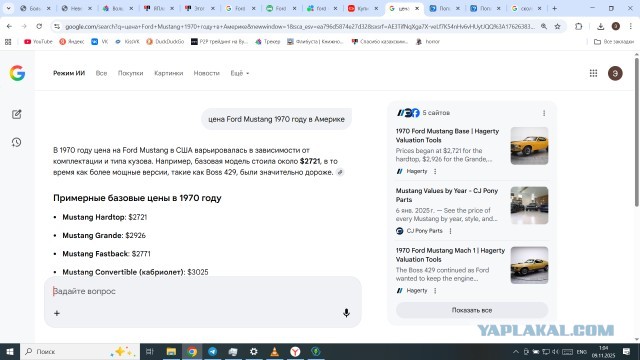The image size is (640, 360).
Task: Open the All bookmarks folder
Action: coord(614,42)
